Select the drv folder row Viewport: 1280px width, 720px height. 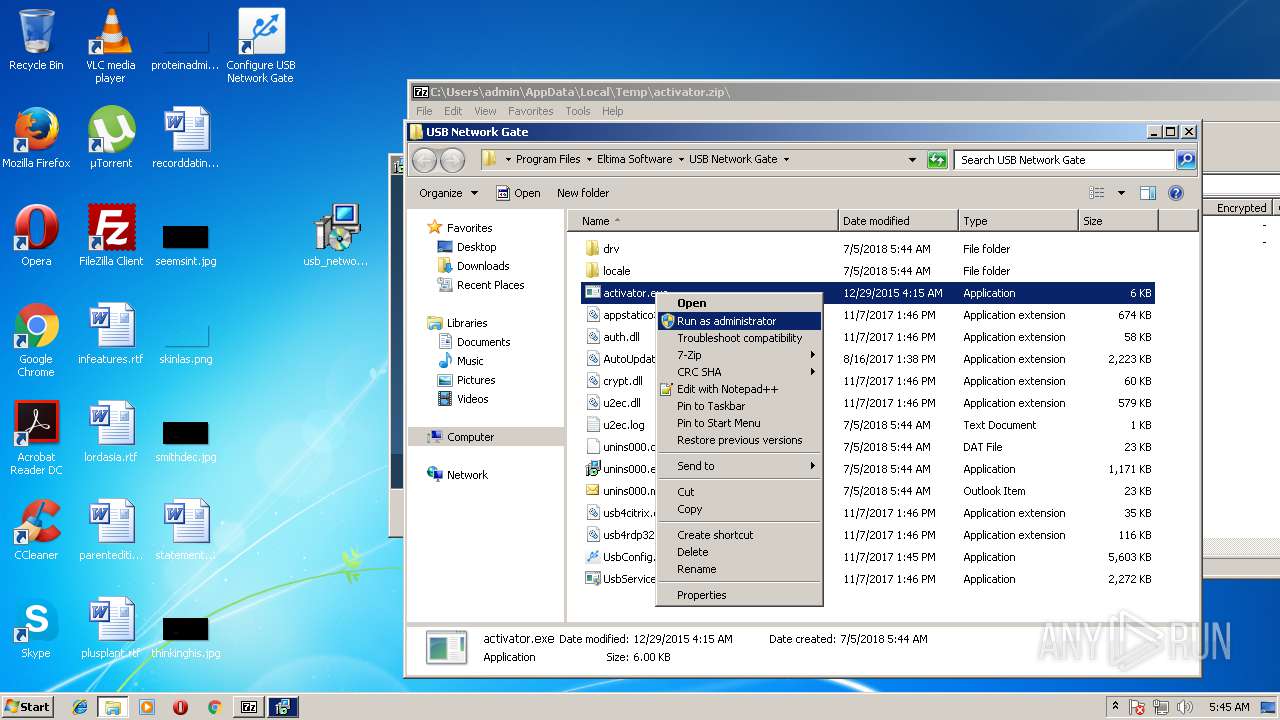(868, 249)
